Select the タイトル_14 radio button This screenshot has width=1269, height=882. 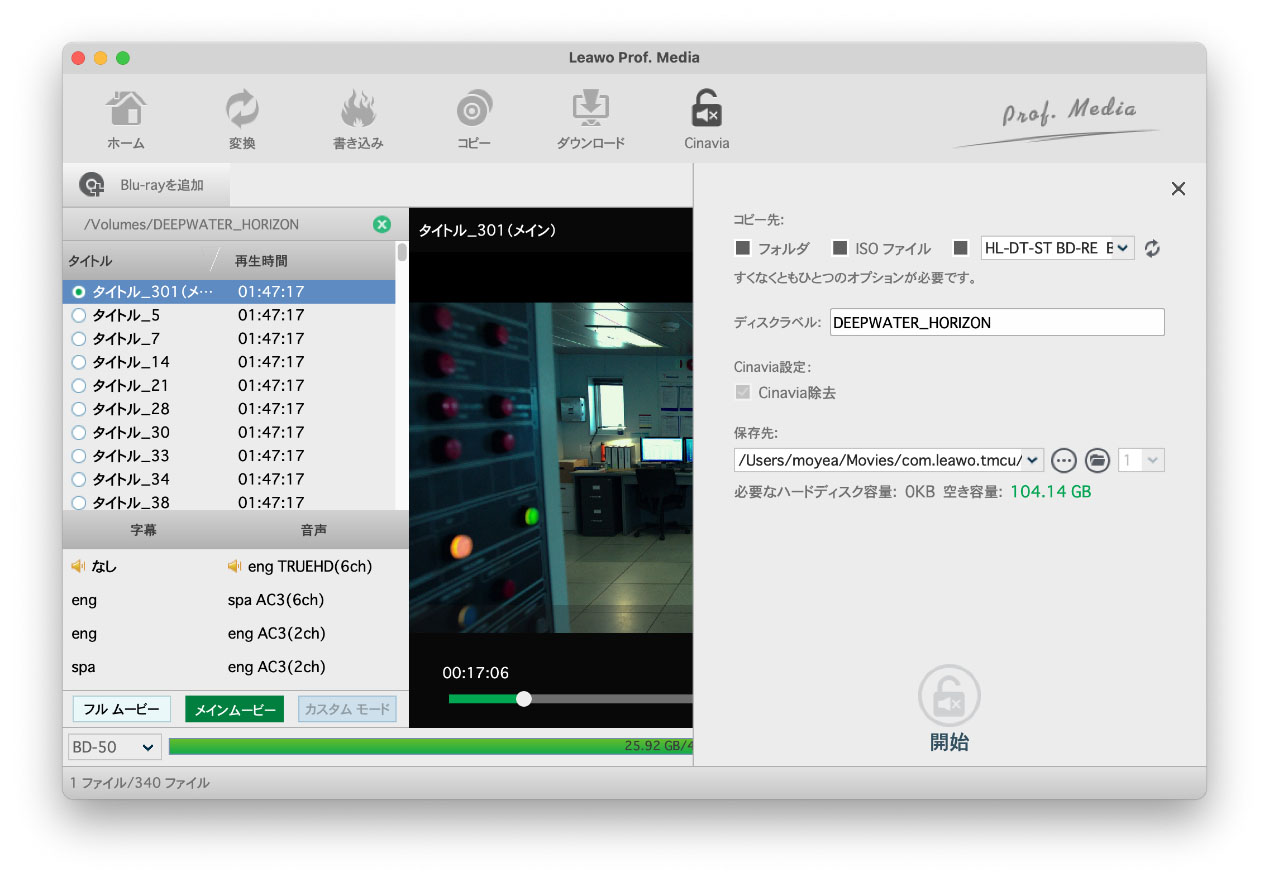point(79,362)
